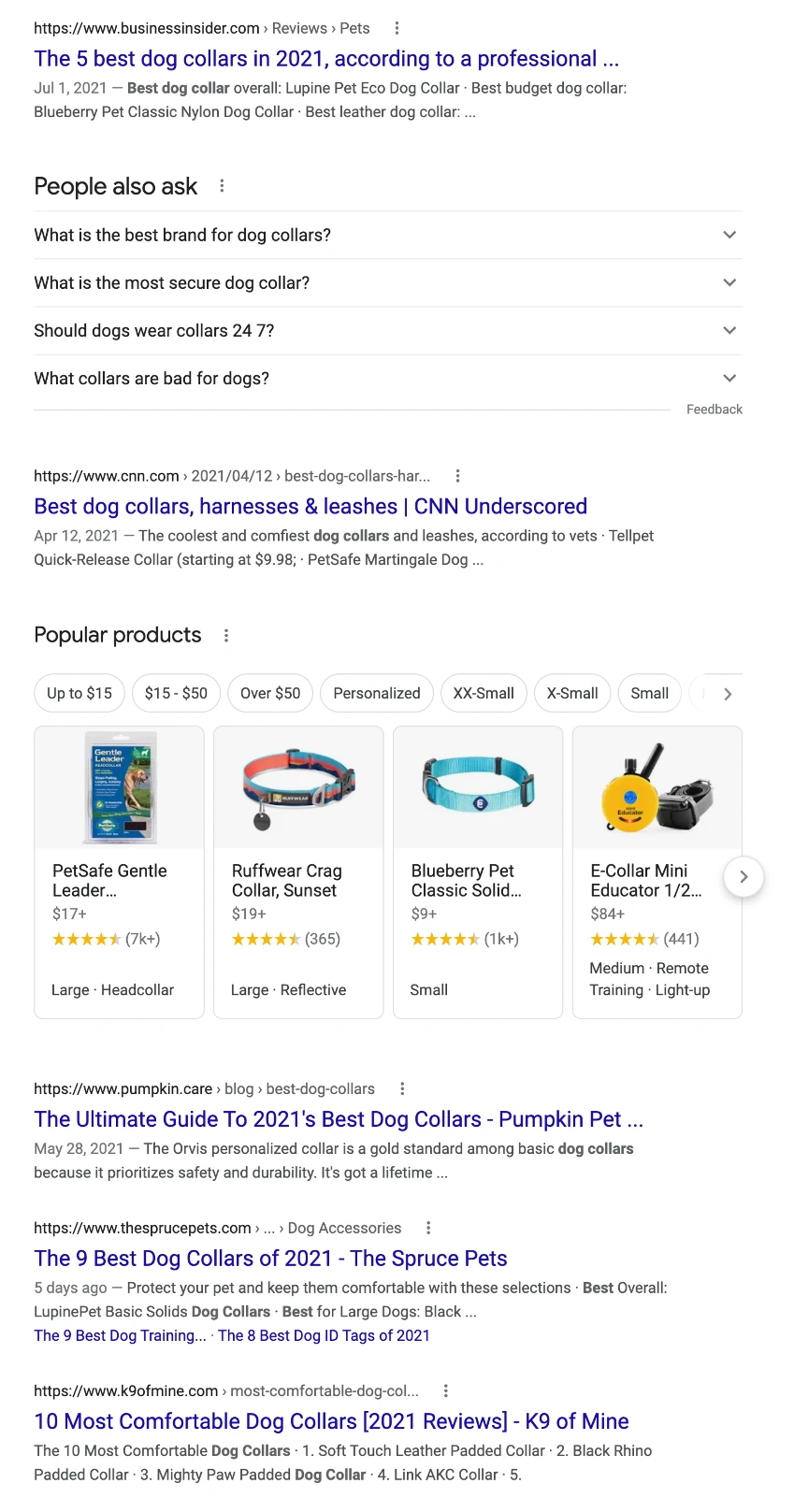Click three-dot menu beside People also ask

[222, 186]
